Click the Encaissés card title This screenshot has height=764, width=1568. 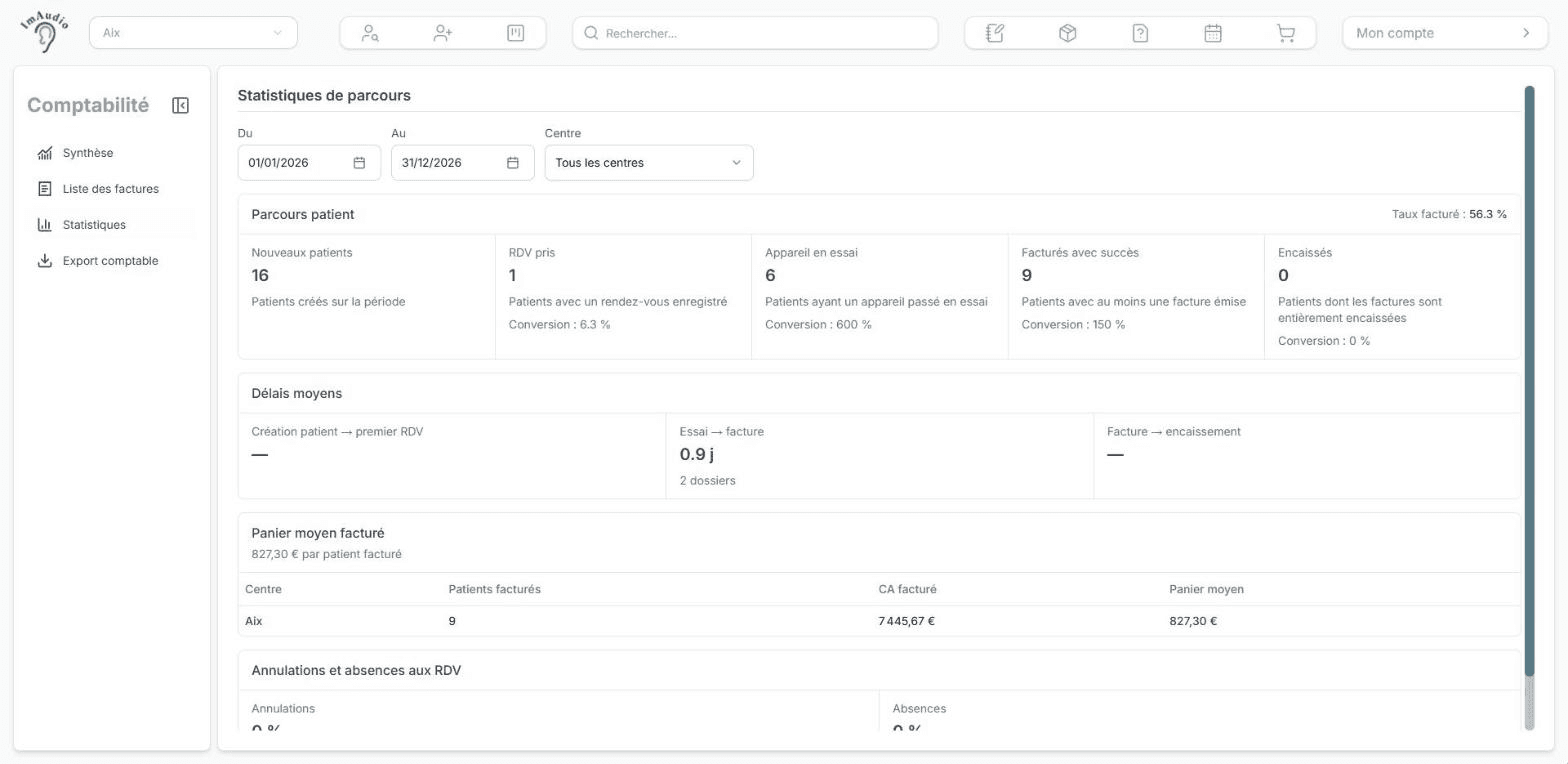pos(1306,253)
